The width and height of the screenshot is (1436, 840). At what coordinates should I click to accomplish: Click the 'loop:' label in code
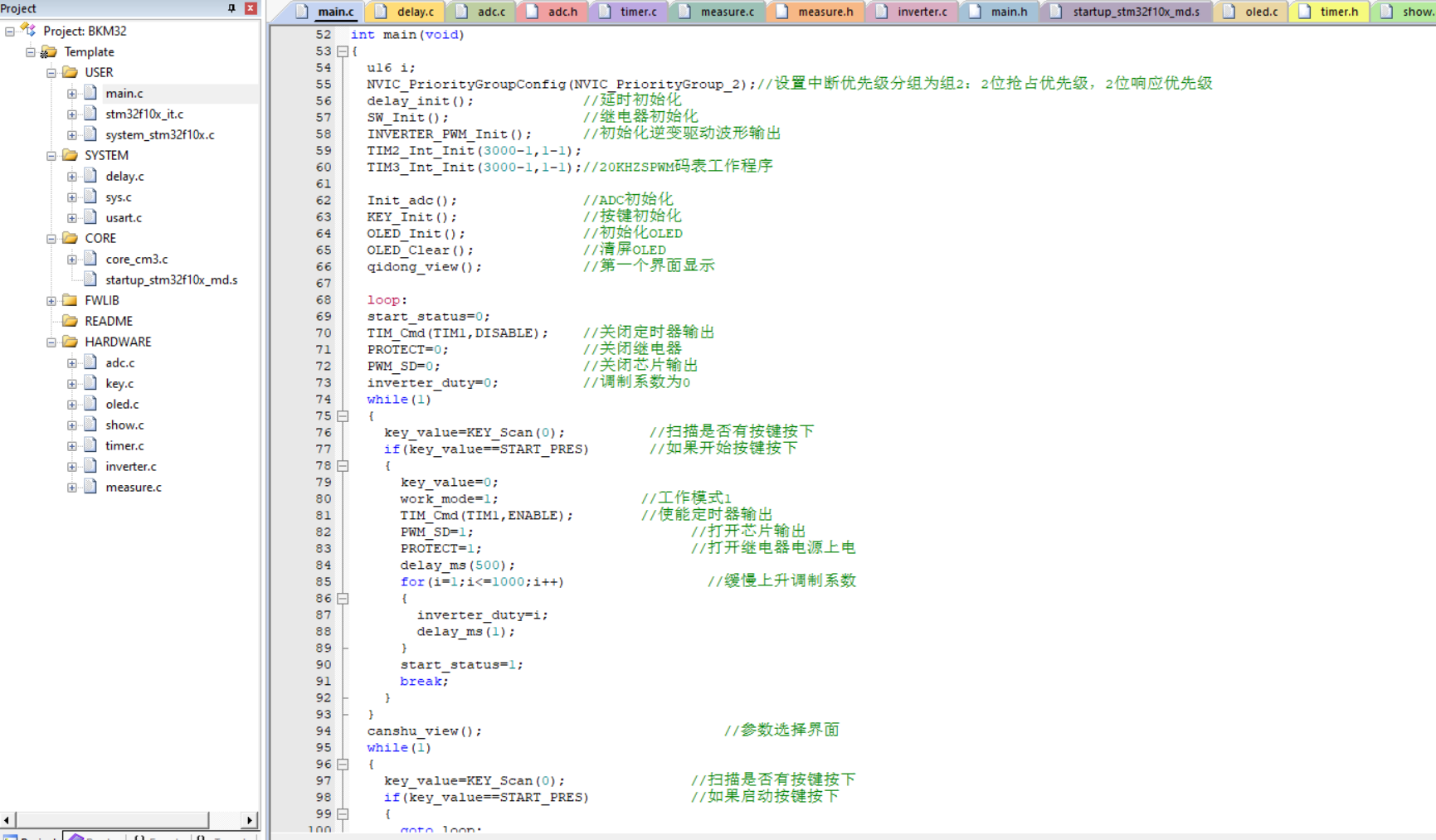[x=387, y=300]
